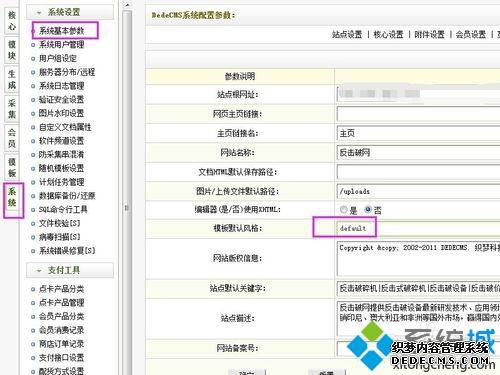
Task: Open SQL命令行工具 item
Action: (63, 210)
